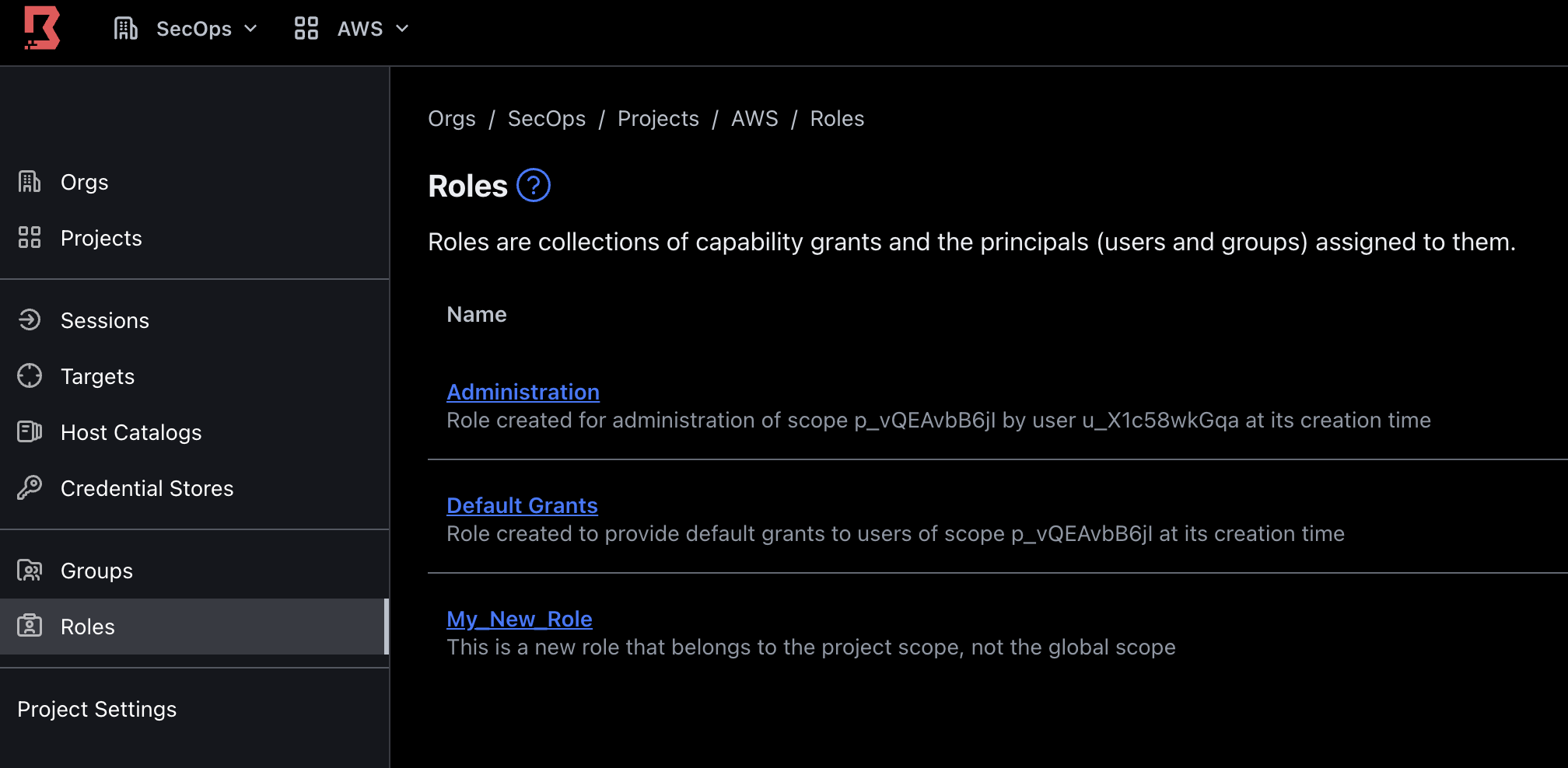Viewport: 1568px width, 768px height.
Task: Click the Roles breadcrumb entry
Action: 837,118
